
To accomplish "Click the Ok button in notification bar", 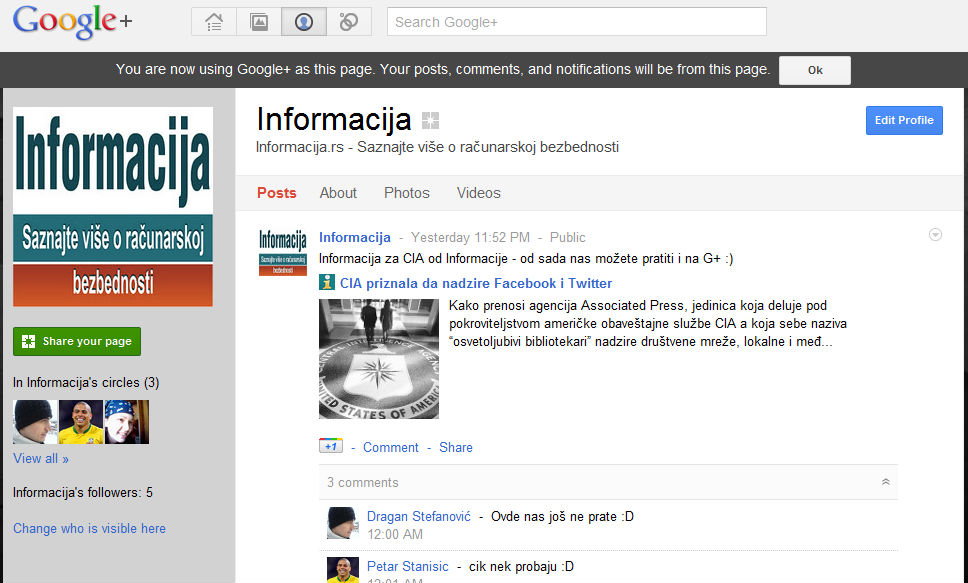I will [x=815, y=70].
